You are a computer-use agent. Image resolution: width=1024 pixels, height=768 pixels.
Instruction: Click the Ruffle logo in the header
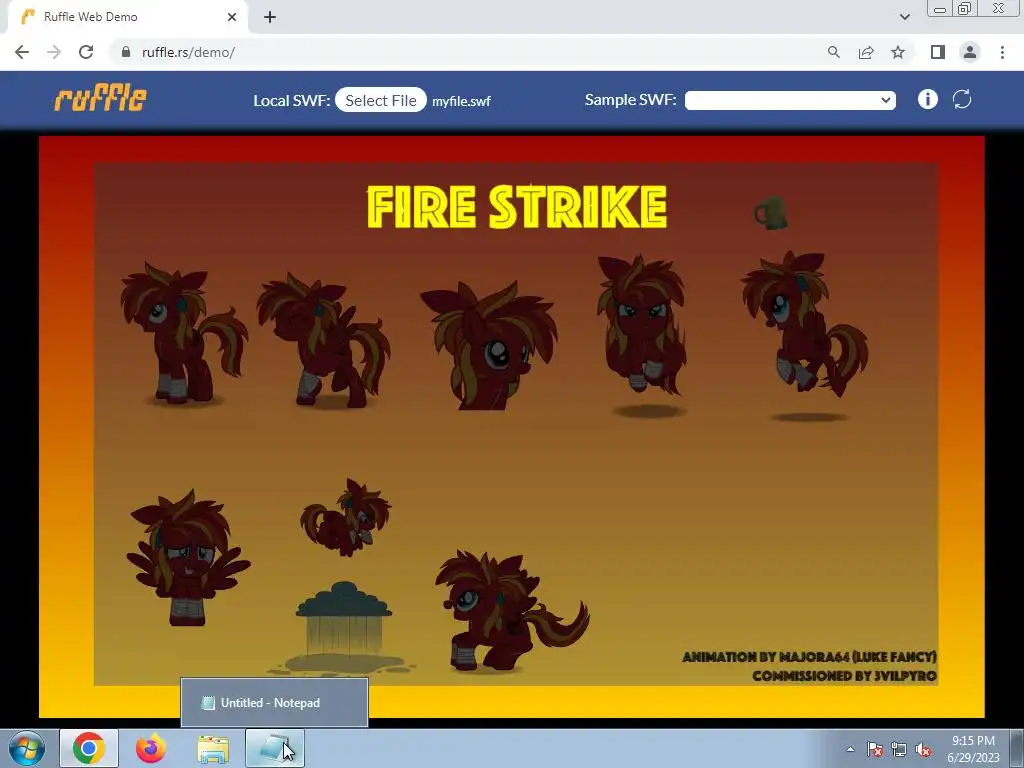pos(101,99)
